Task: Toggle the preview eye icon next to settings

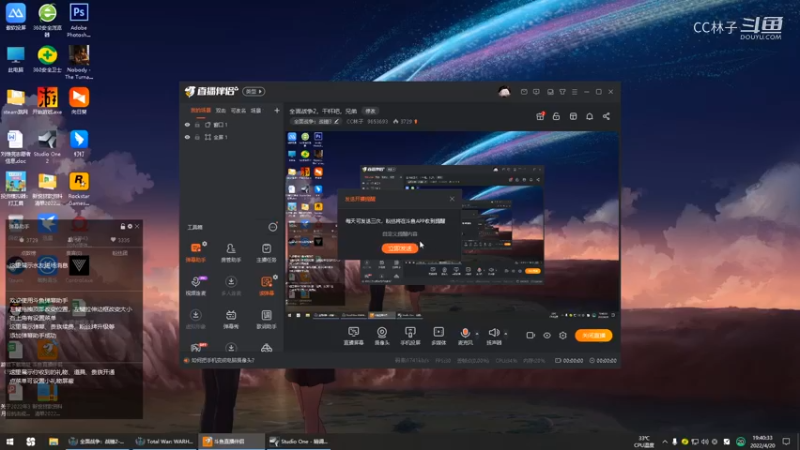Action: (x=546, y=335)
